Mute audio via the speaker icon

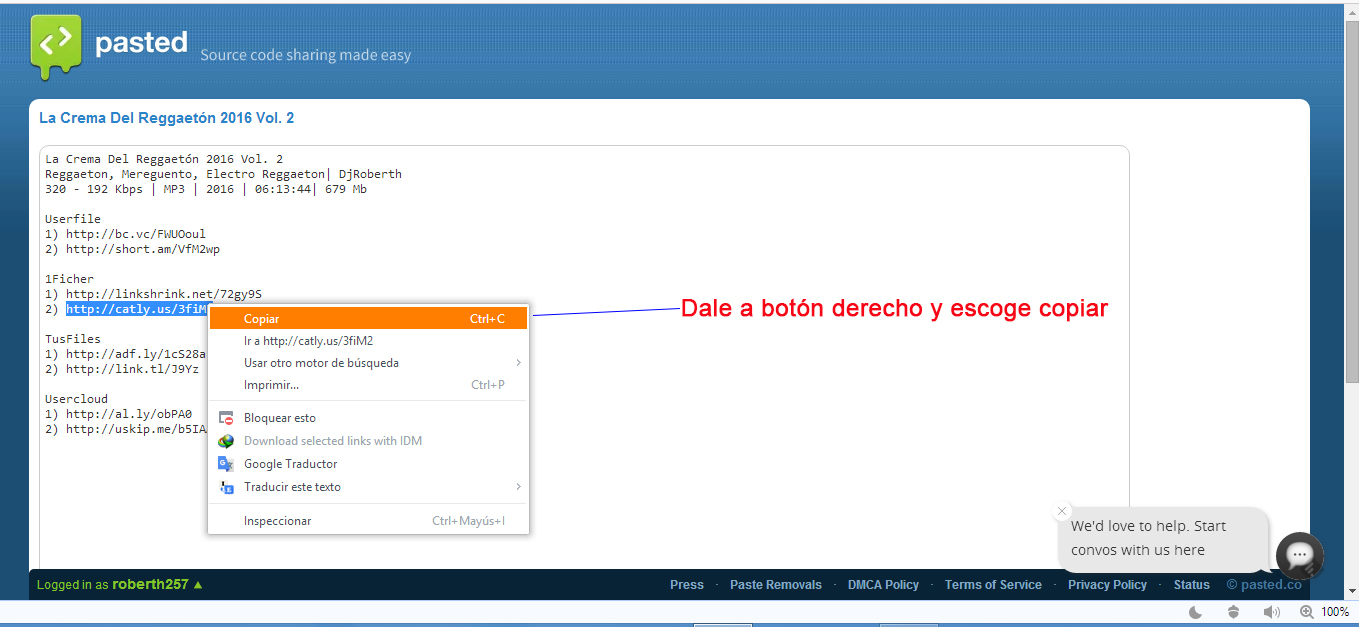click(x=1270, y=611)
